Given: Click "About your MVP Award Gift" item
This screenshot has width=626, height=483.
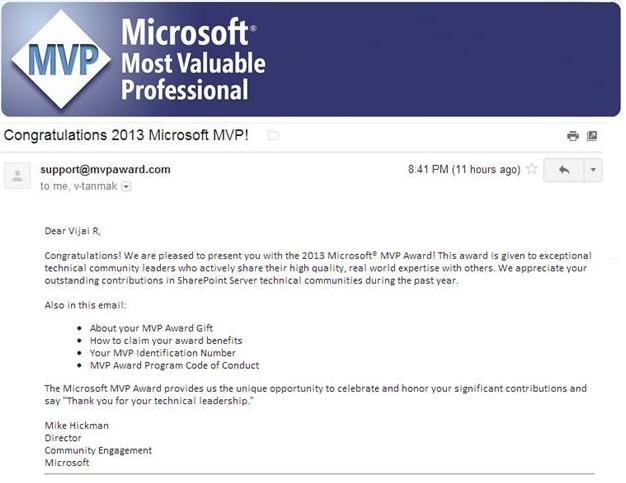Looking at the screenshot, I should tap(151, 328).
